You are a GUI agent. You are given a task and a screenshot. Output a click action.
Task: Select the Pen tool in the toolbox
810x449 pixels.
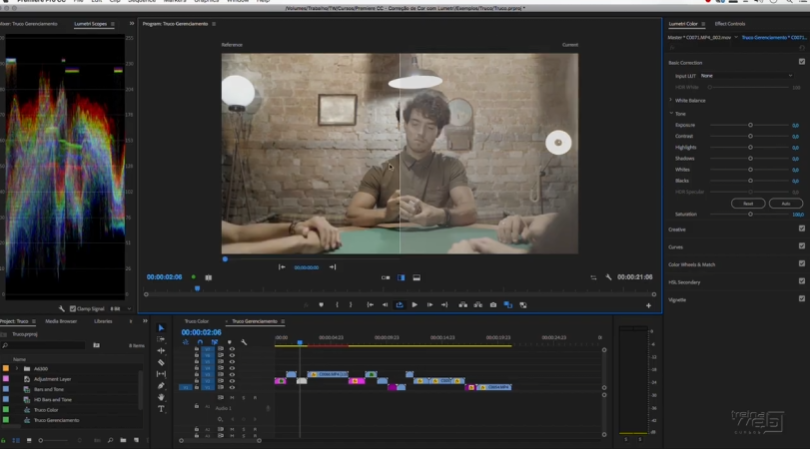pyautogui.click(x=161, y=385)
